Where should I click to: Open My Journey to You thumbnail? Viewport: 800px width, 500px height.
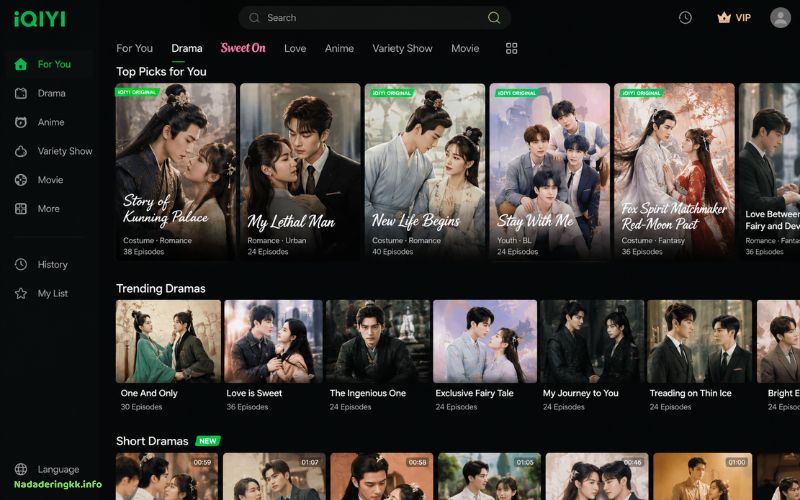[x=592, y=341]
